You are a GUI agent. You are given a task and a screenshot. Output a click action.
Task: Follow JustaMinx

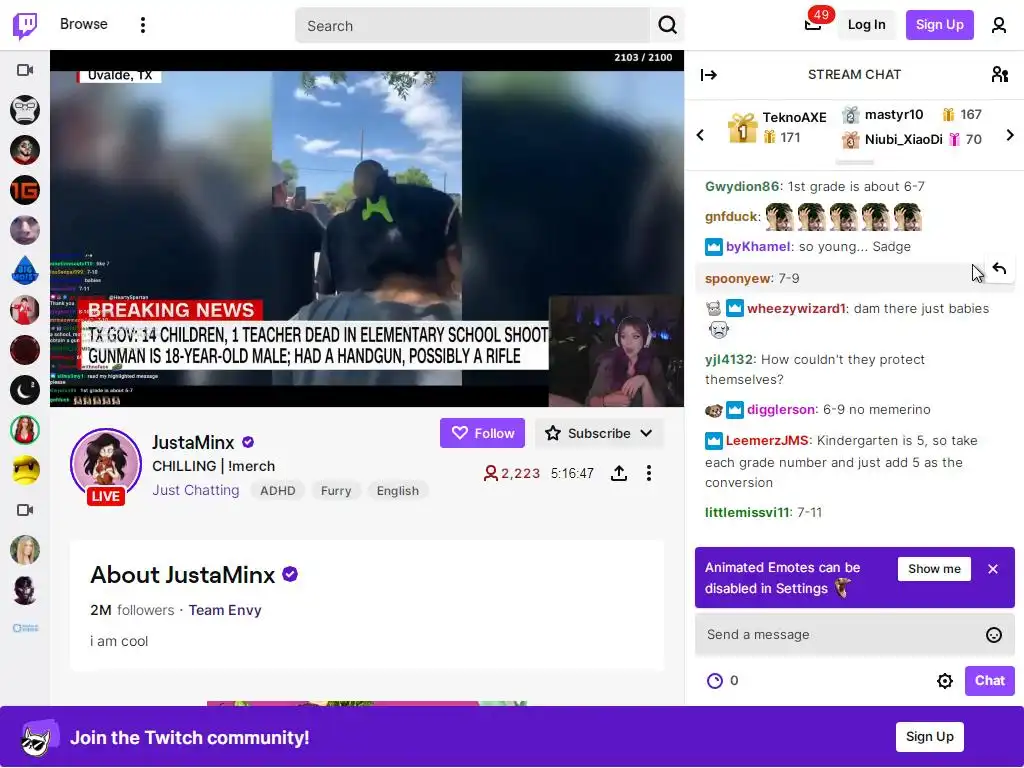pyautogui.click(x=482, y=433)
